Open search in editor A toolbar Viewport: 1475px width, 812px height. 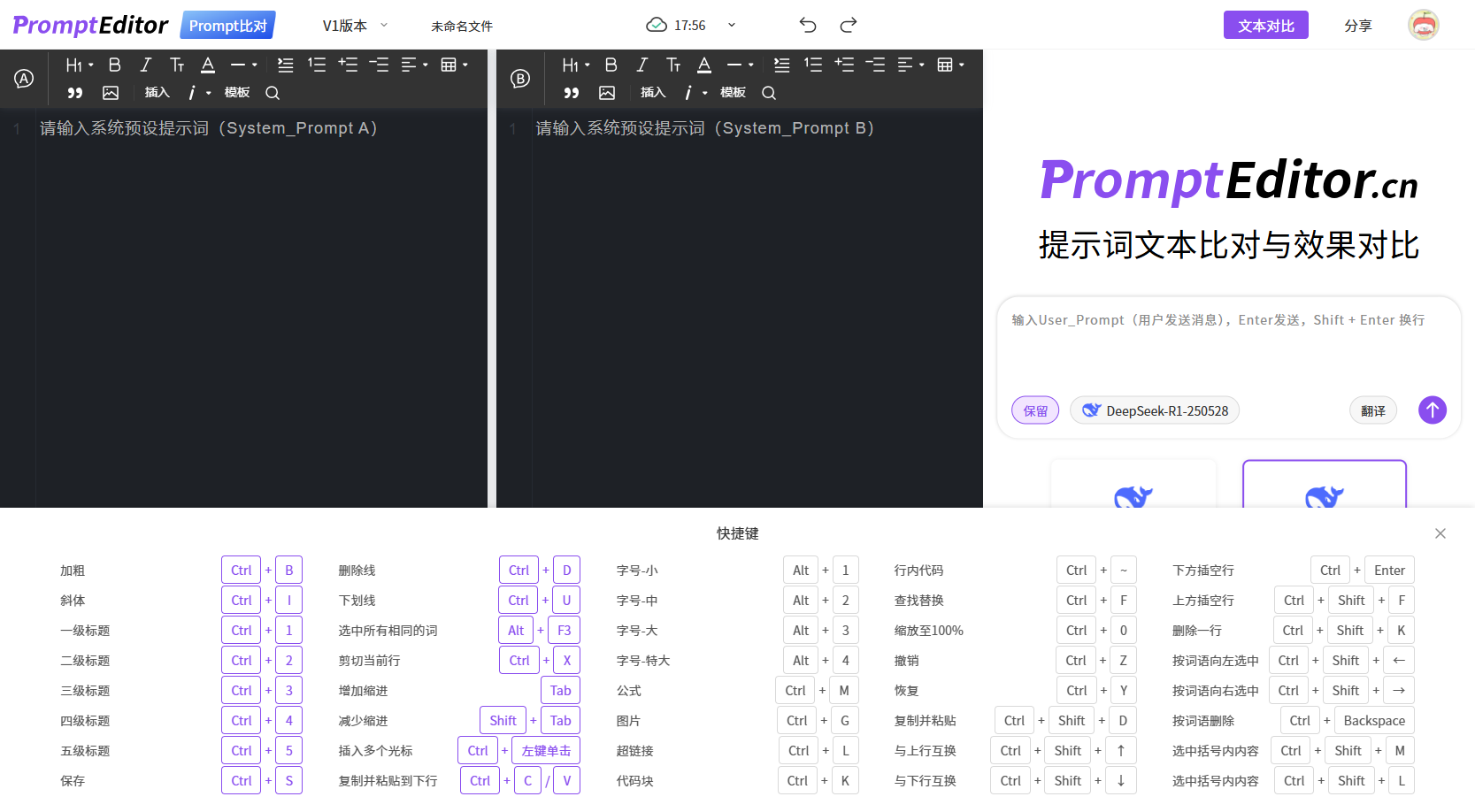click(x=273, y=93)
